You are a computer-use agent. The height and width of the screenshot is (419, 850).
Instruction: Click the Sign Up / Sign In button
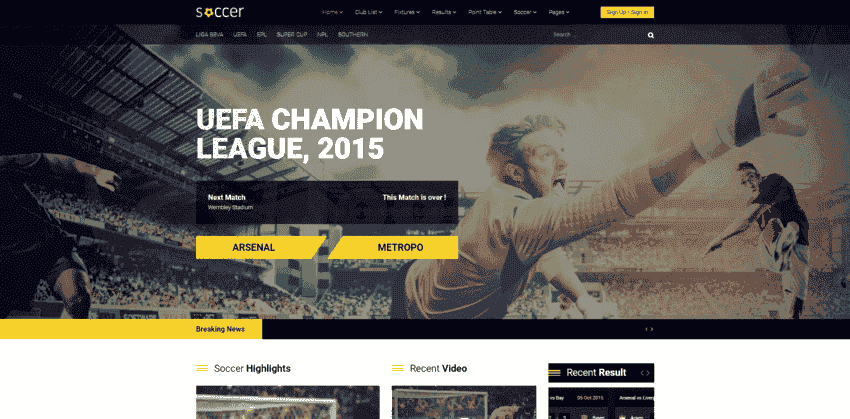(627, 12)
